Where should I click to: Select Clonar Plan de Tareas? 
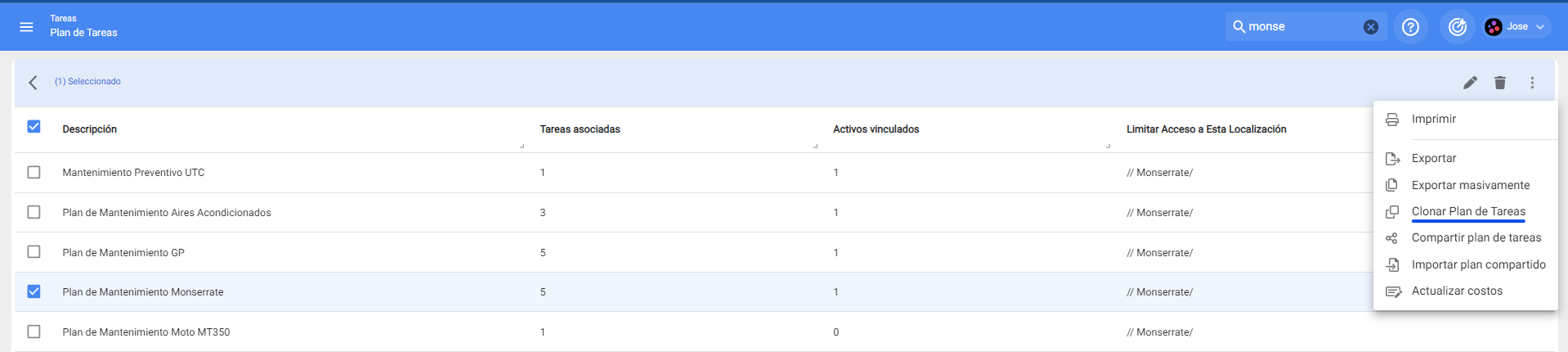click(1467, 211)
